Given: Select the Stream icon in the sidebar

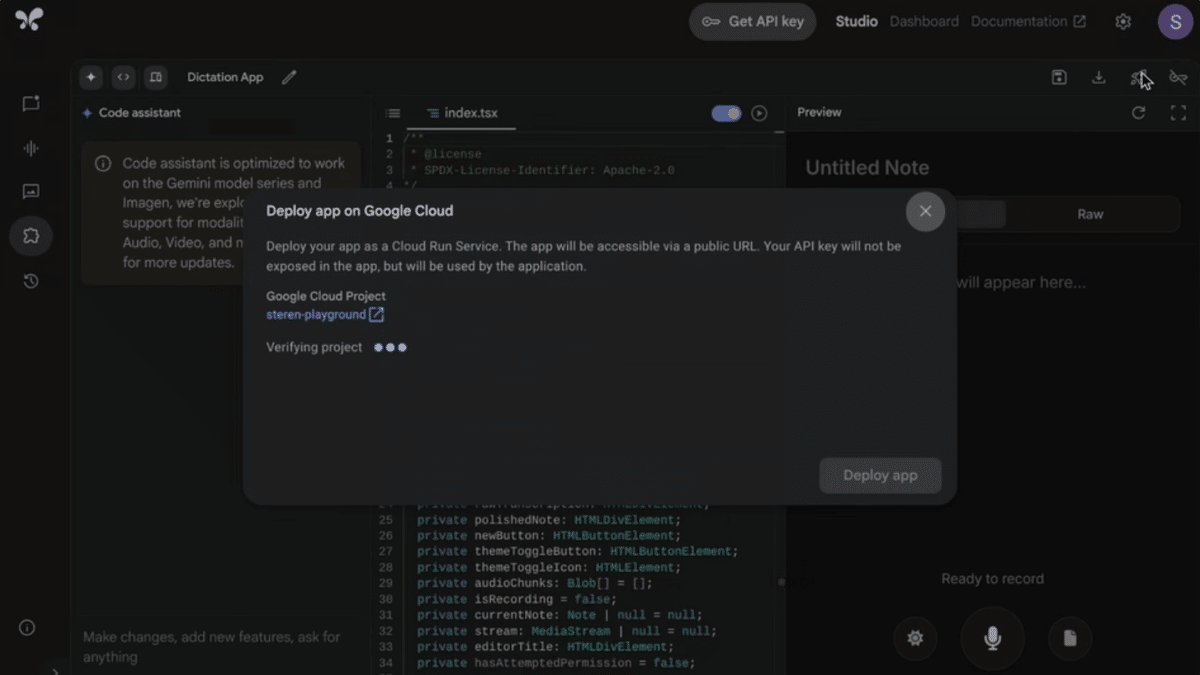Looking at the screenshot, I should coord(30,148).
